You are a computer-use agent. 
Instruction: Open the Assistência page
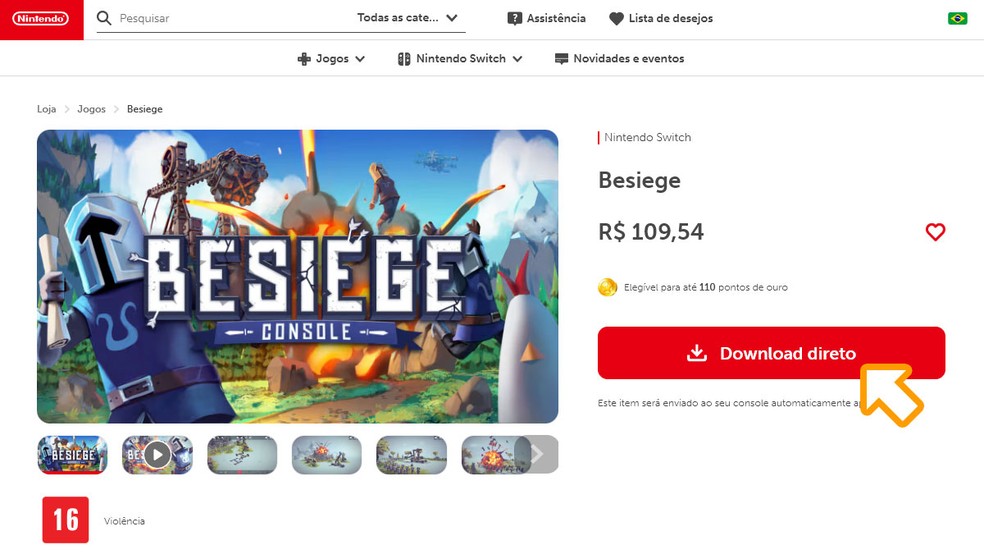pyautogui.click(x=546, y=18)
